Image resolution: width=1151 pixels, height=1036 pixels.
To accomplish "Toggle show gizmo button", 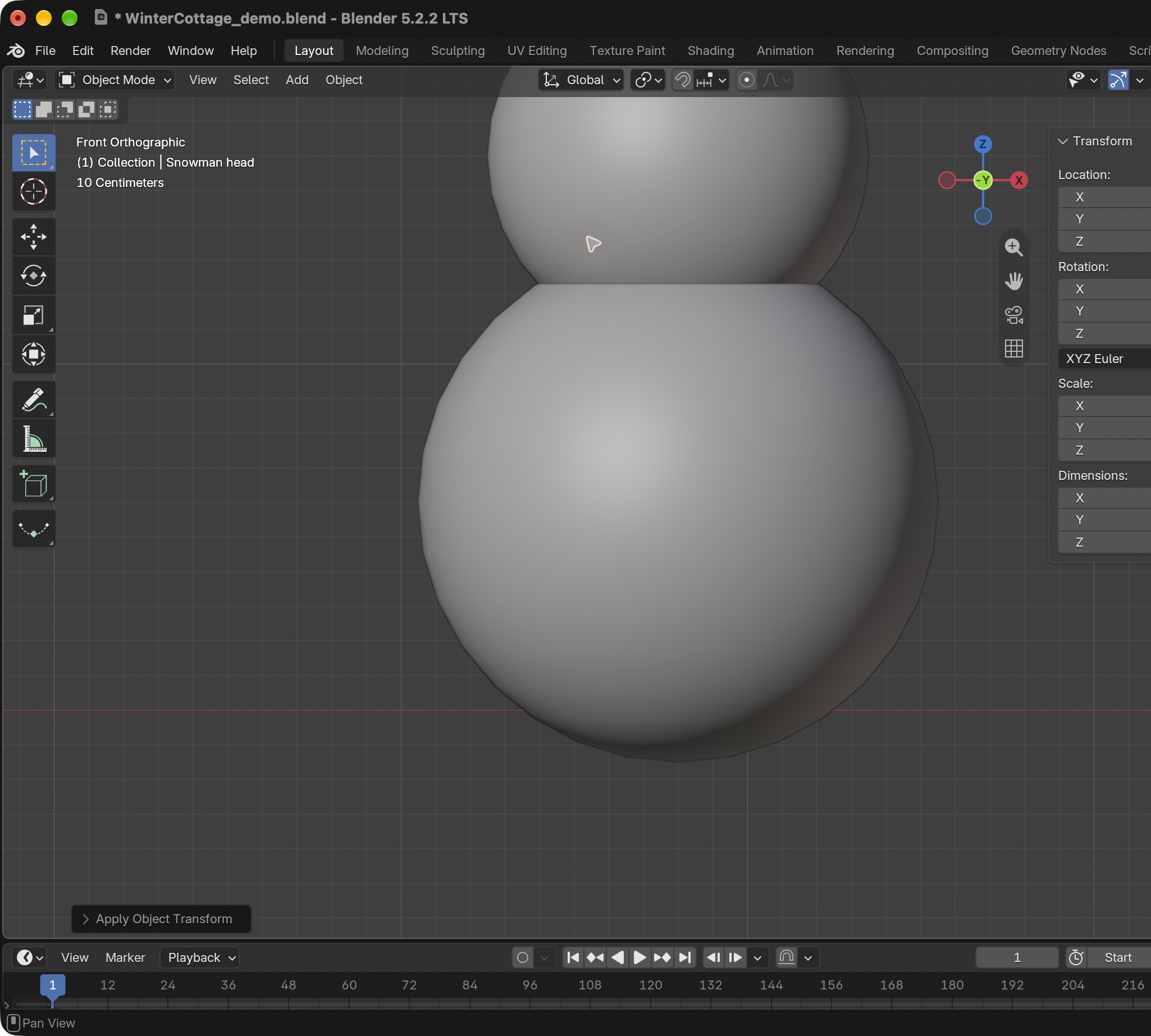I will [x=1118, y=80].
